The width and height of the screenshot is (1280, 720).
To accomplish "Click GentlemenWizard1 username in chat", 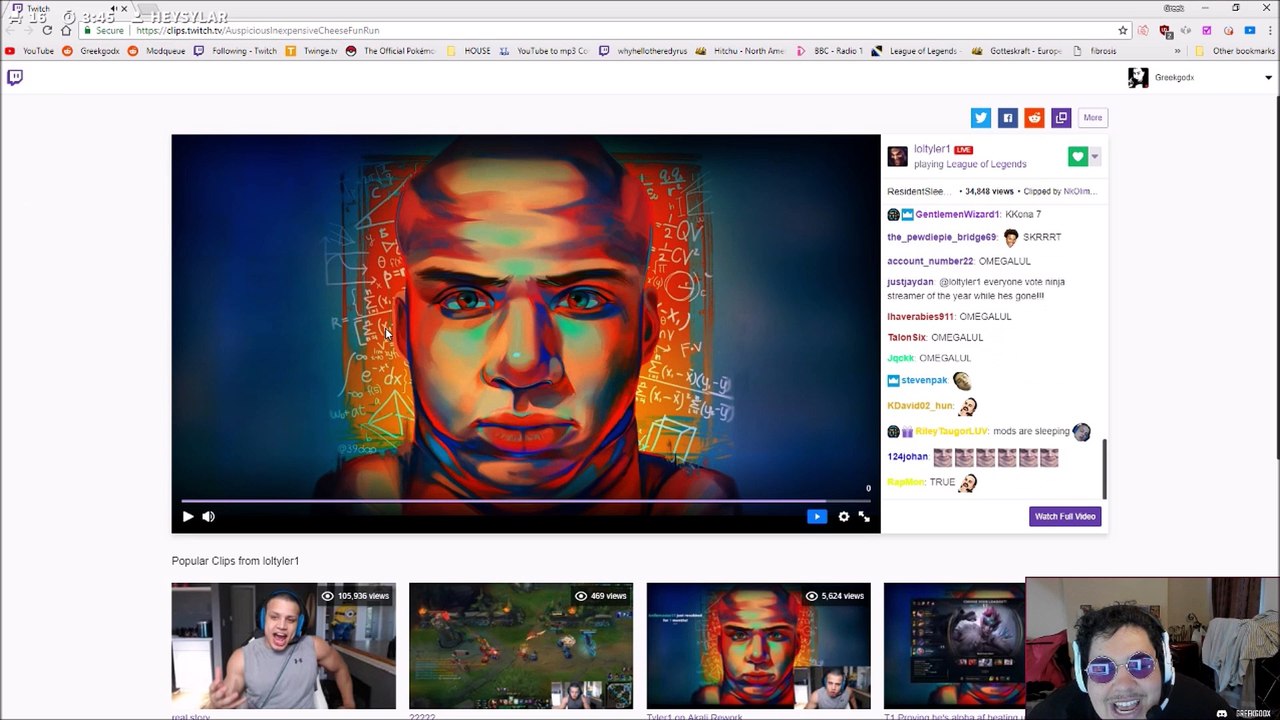I will (x=957, y=214).
